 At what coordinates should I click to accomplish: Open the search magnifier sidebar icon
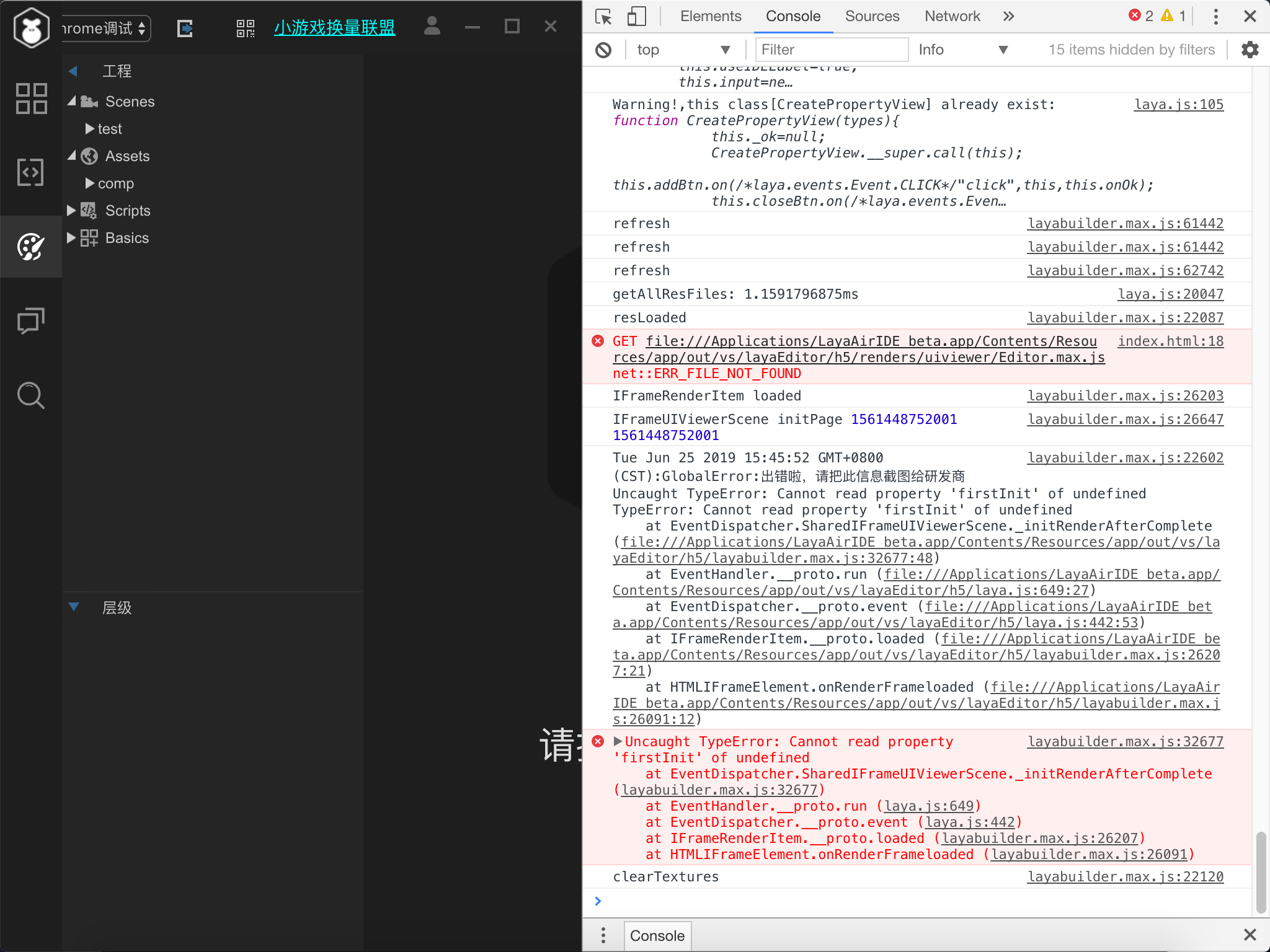30,395
